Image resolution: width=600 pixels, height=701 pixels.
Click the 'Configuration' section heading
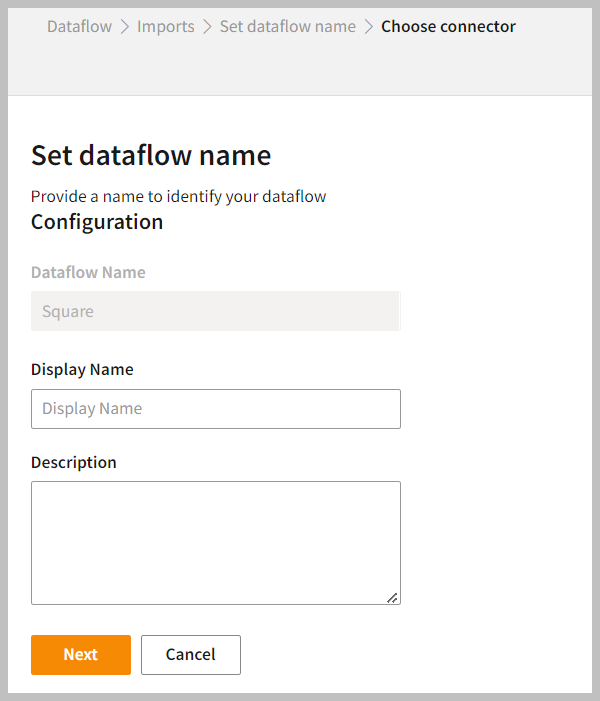click(x=97, y=222)
